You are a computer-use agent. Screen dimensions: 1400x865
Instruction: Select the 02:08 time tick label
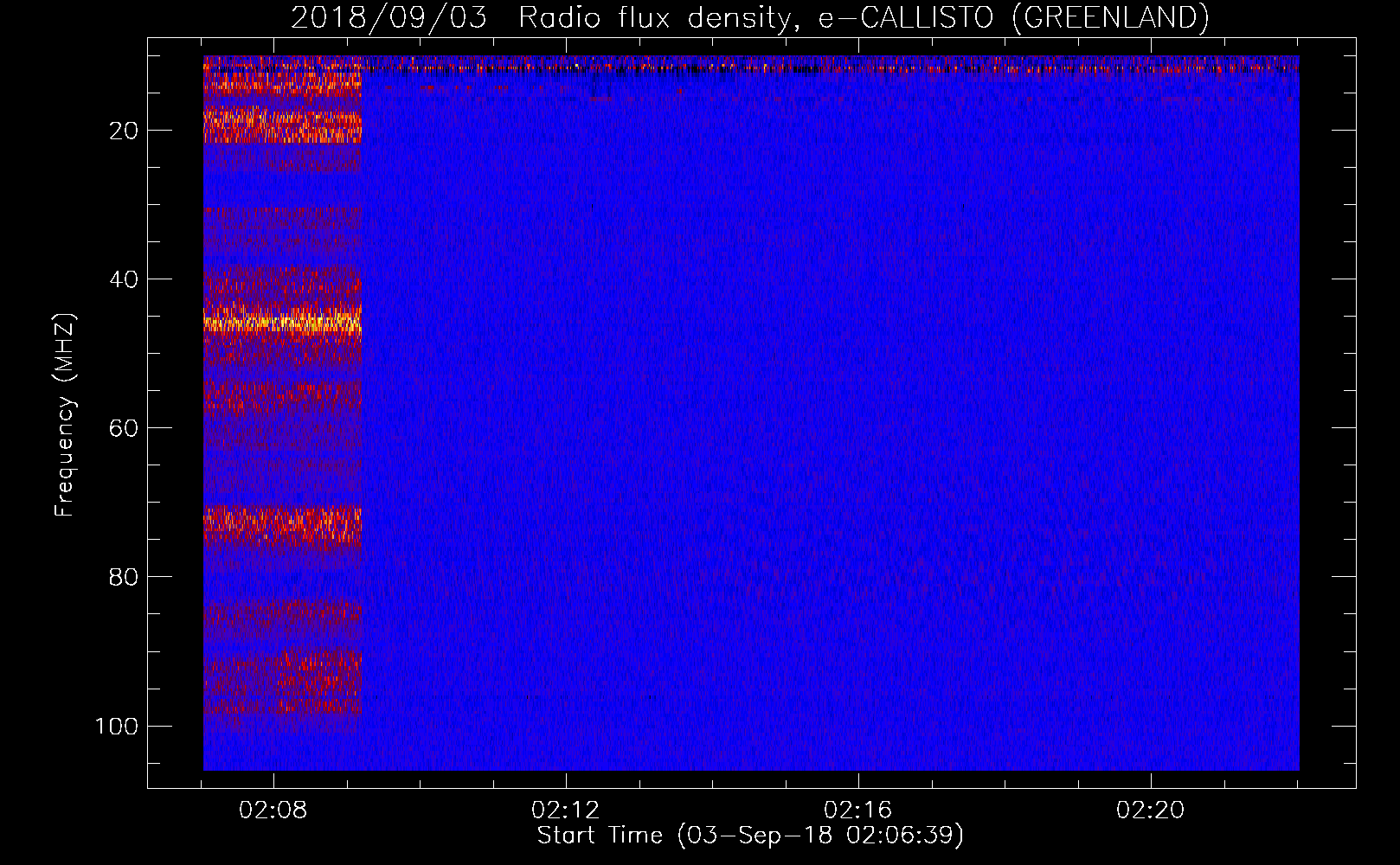click(x=273, y=811)
